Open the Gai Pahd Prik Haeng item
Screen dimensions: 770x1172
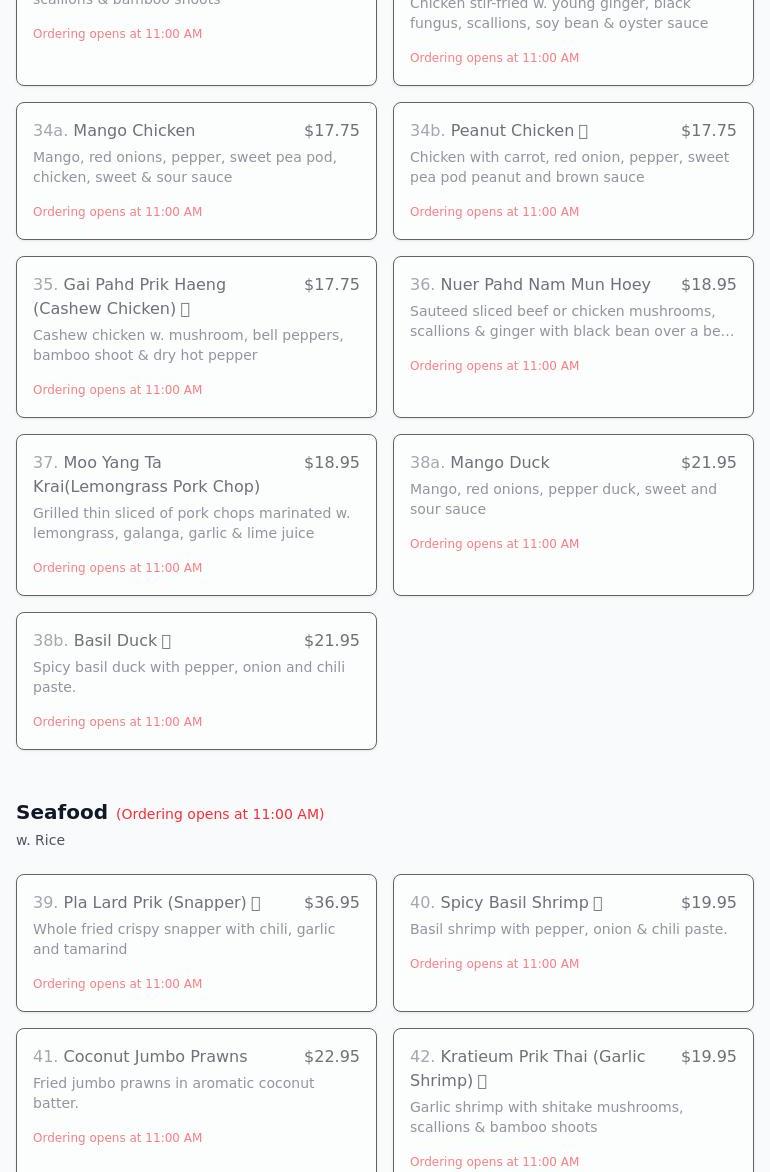(x=197, y=337)
